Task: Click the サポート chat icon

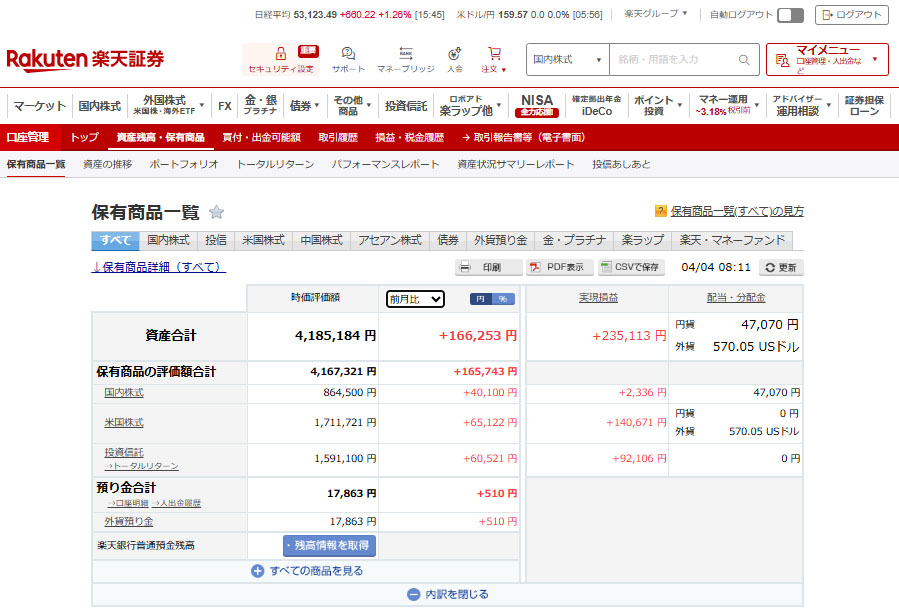Action: (348, 54)
